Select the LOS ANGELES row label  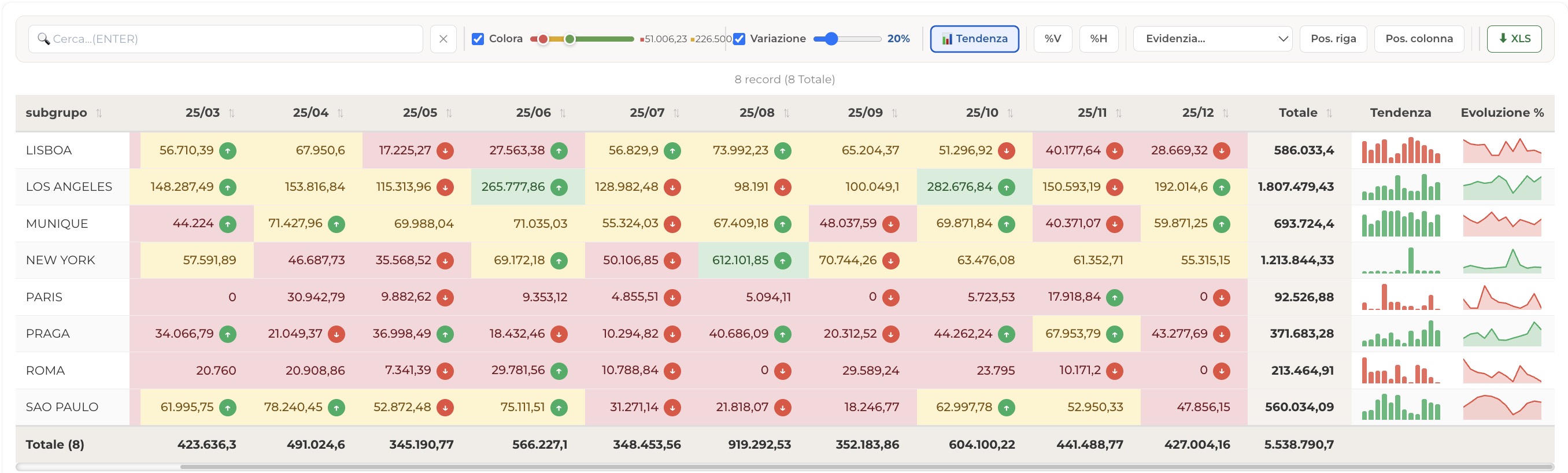(69, 187)
